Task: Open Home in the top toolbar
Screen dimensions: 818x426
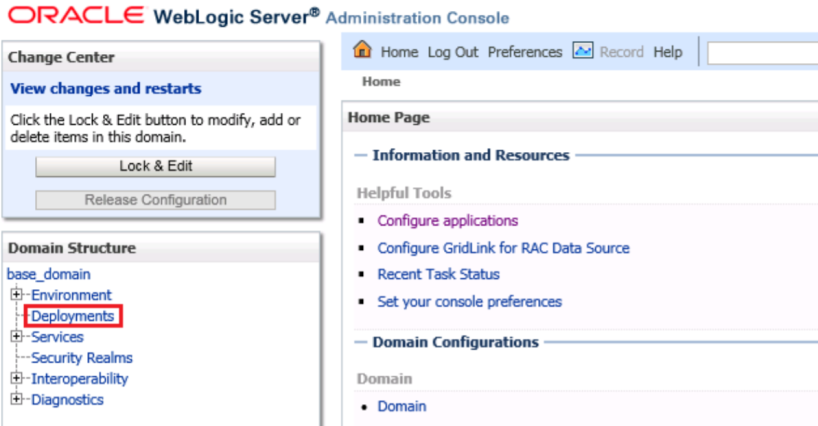Action: 399,52
